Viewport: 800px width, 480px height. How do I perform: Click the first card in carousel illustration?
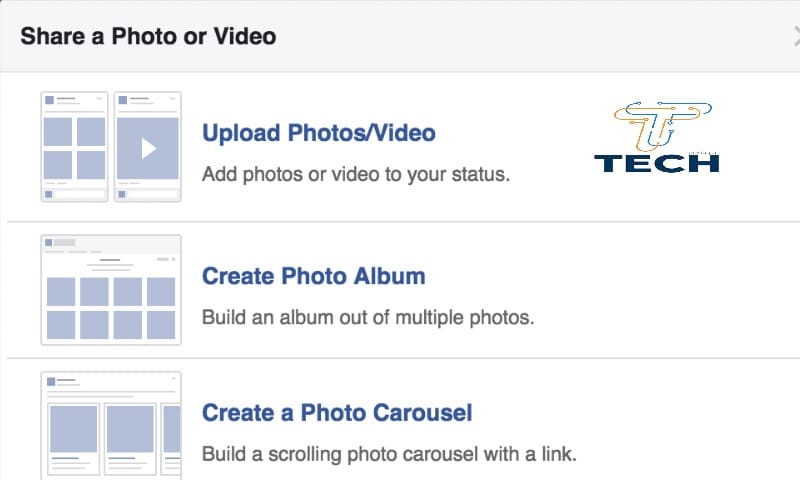tap(73, 432)
